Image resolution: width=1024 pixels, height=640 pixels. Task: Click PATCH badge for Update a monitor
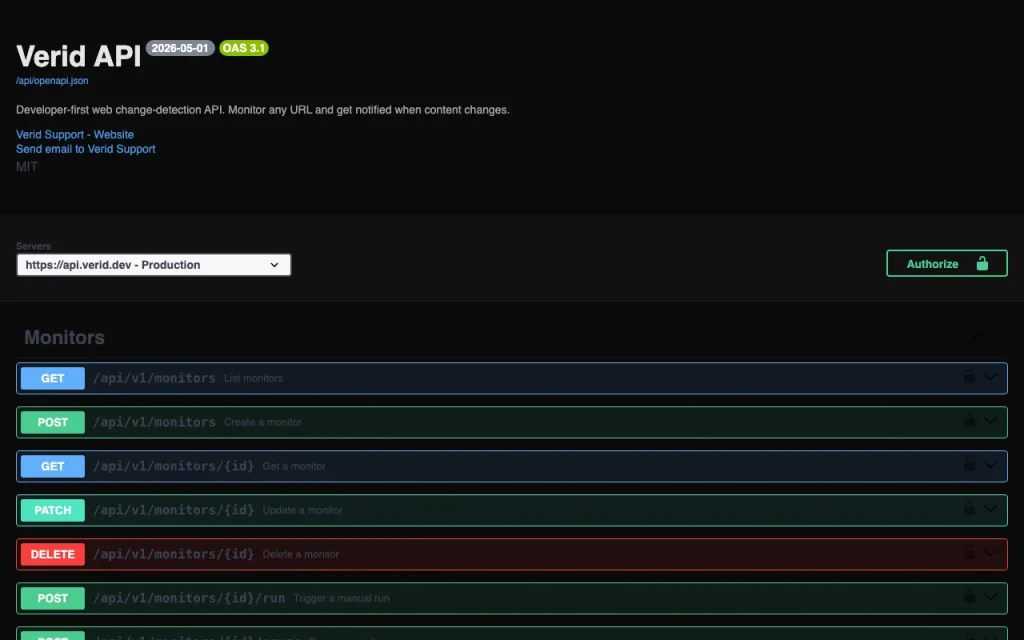(x=53, y=510)
